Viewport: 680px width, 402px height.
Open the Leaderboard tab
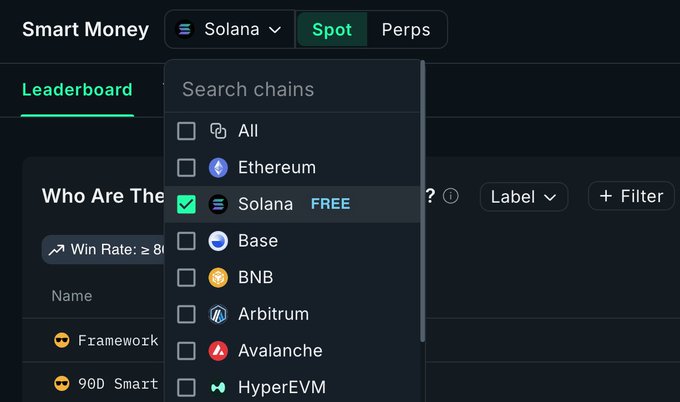[x=77, y=90]
